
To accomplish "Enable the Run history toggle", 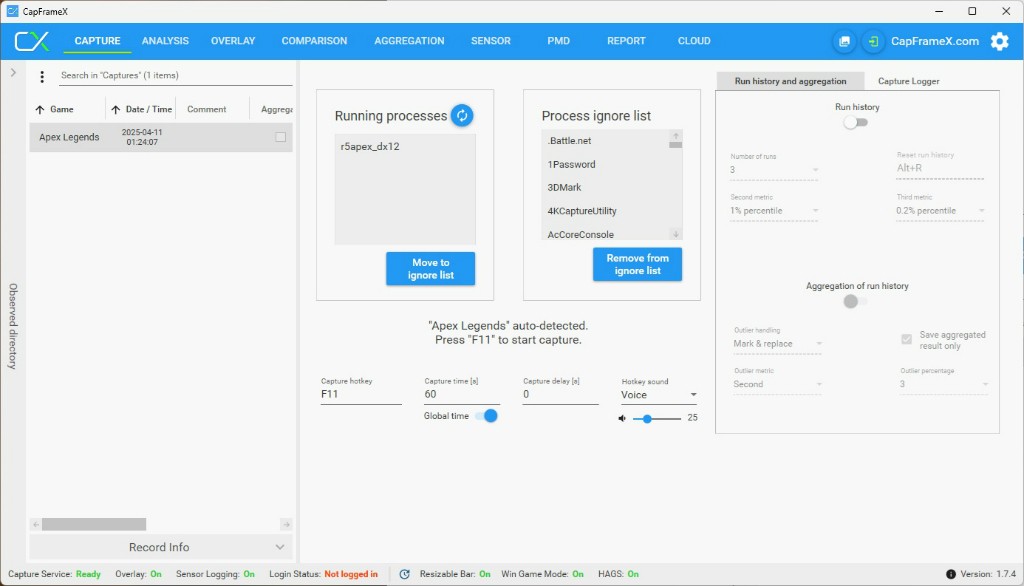I will [855, 122].
